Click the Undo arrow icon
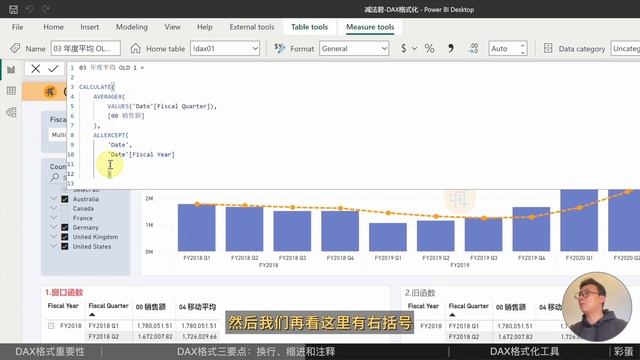The image size is (640, 360). click(x=29, y=9)
